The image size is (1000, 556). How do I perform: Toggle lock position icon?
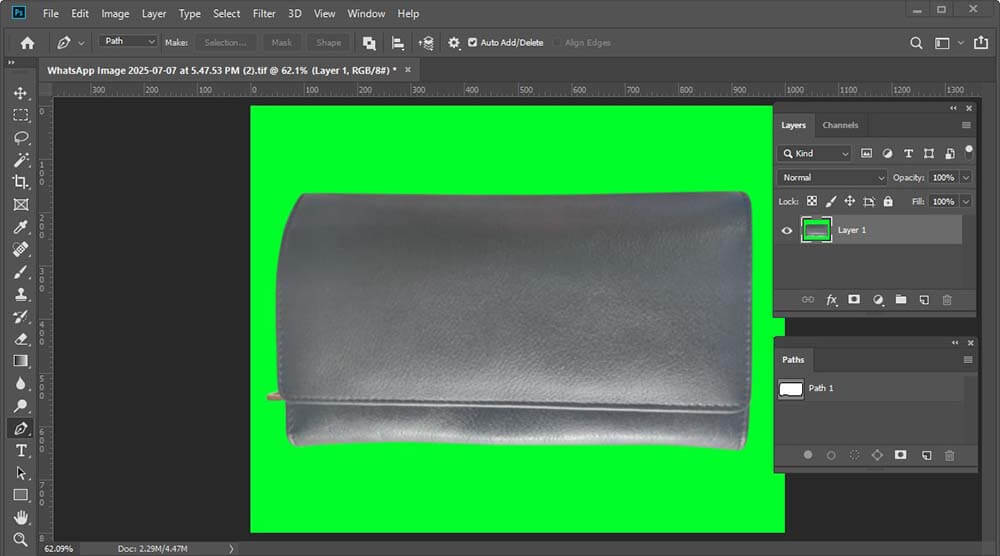[849, 201]
